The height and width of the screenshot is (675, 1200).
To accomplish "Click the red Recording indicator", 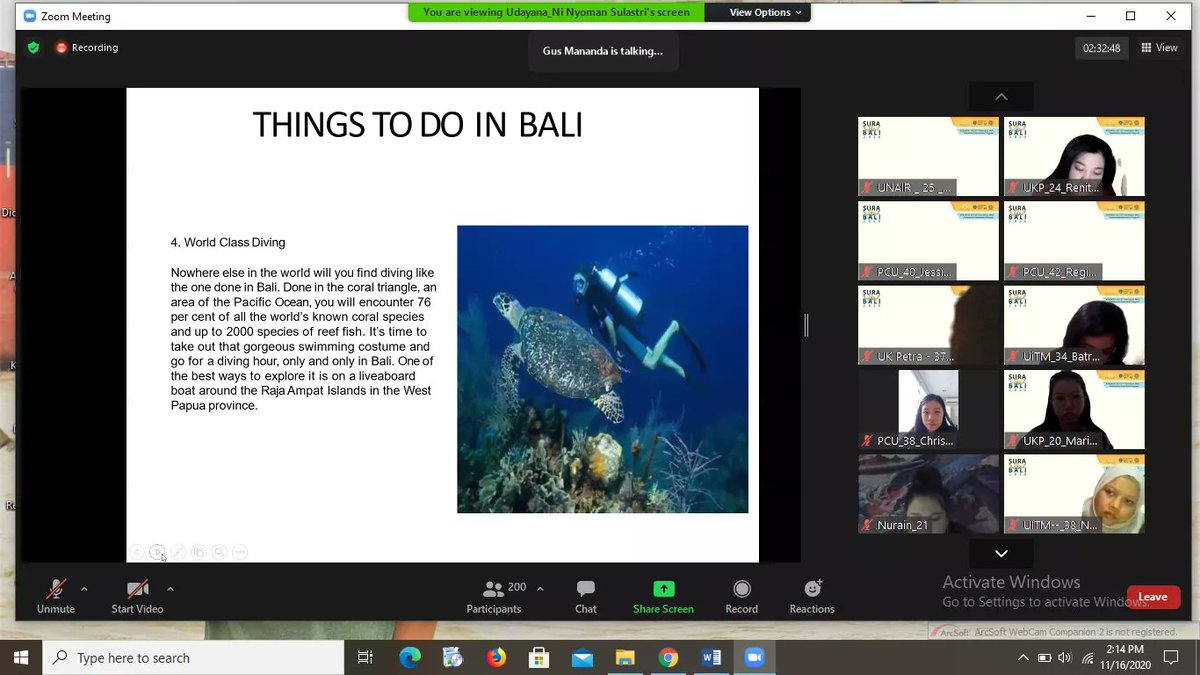I will point(87,47).
